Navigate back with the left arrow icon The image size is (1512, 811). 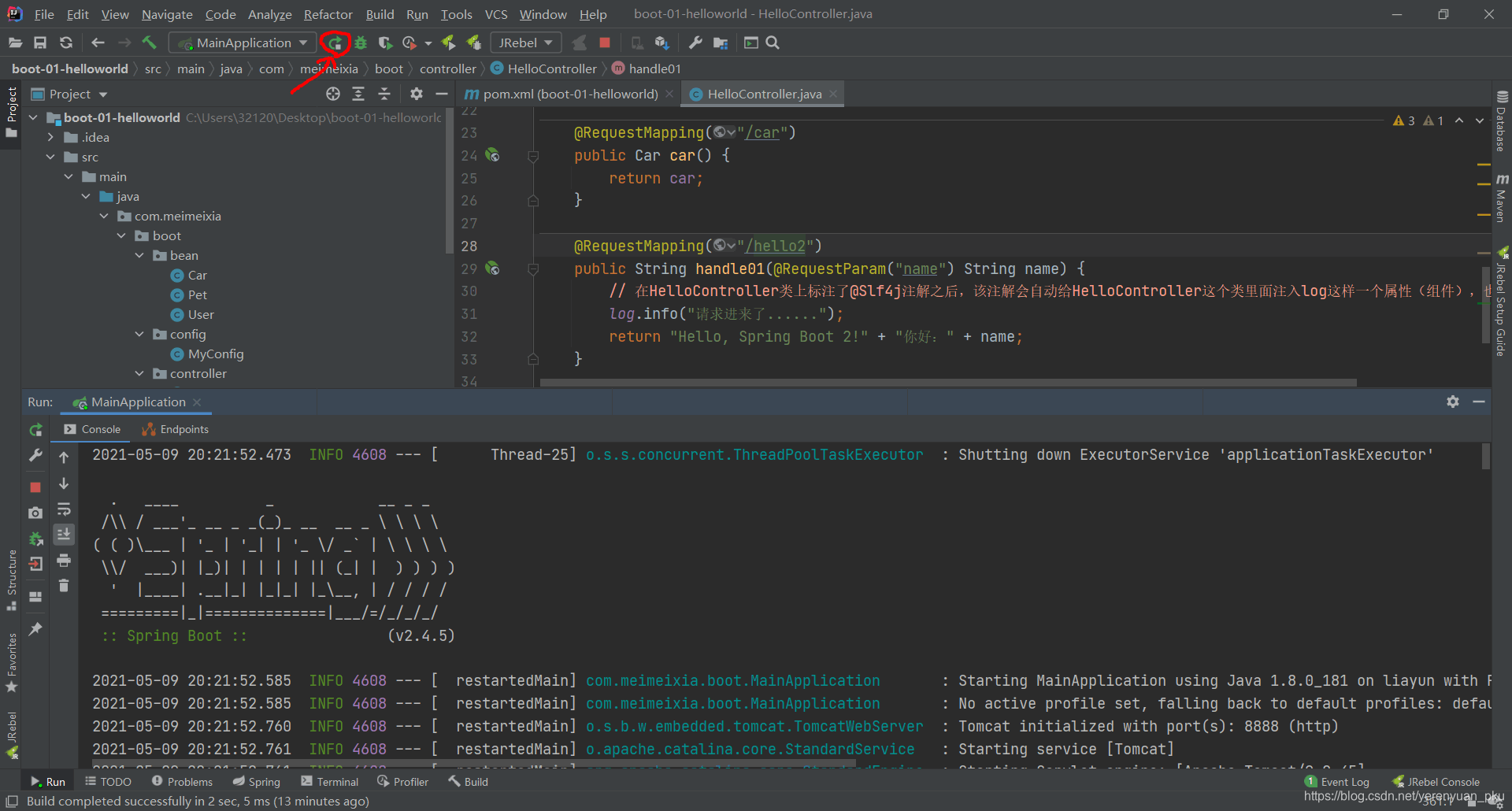click(98, 43)
